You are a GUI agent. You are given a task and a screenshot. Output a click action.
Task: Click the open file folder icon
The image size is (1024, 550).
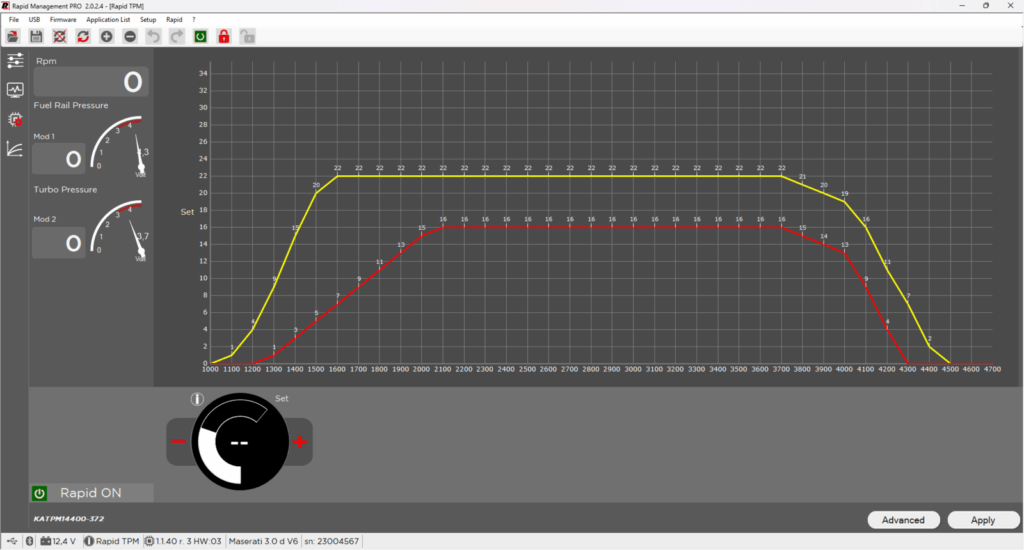13,36
